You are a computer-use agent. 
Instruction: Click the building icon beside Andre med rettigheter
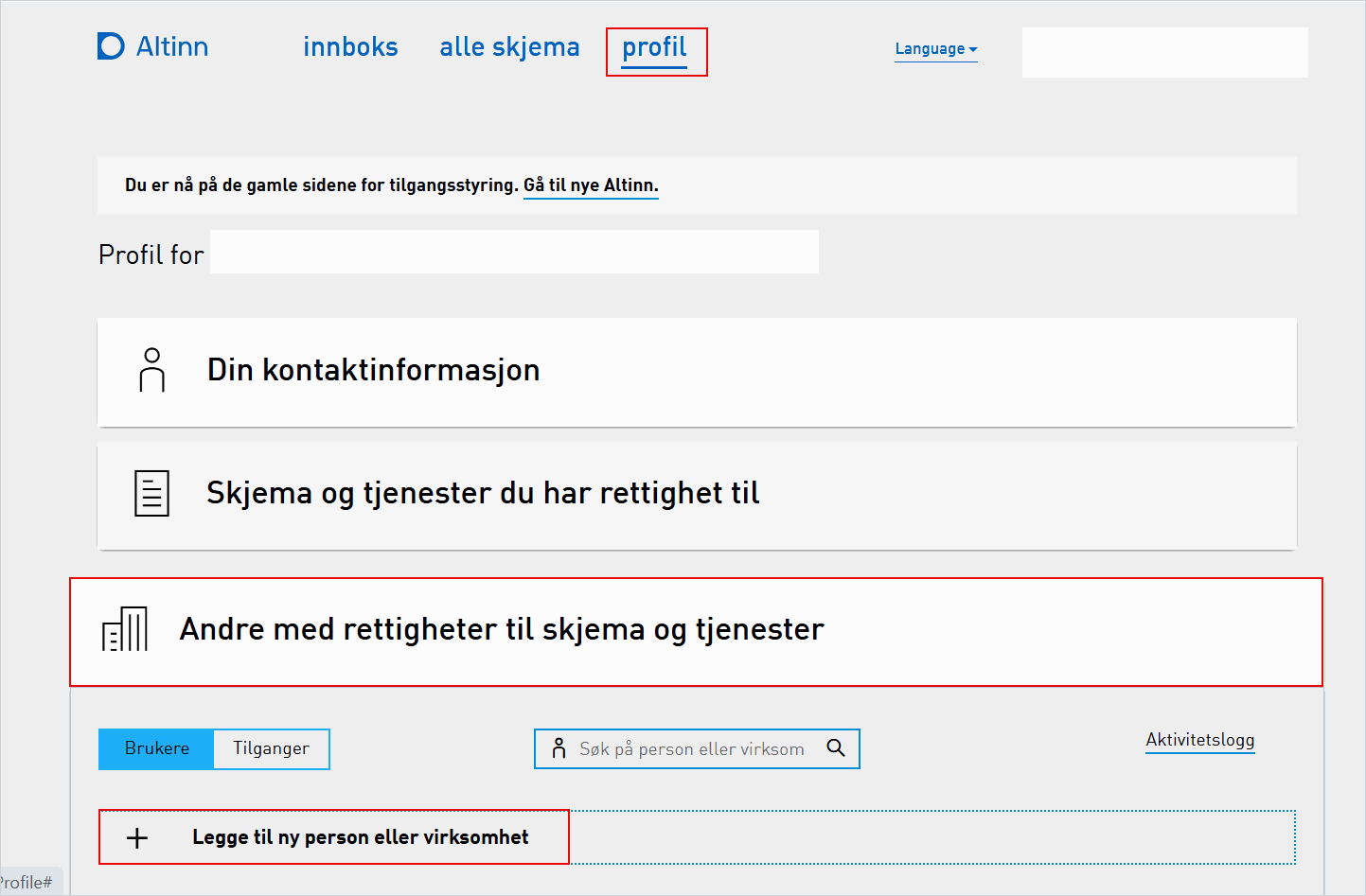(126, 629)
